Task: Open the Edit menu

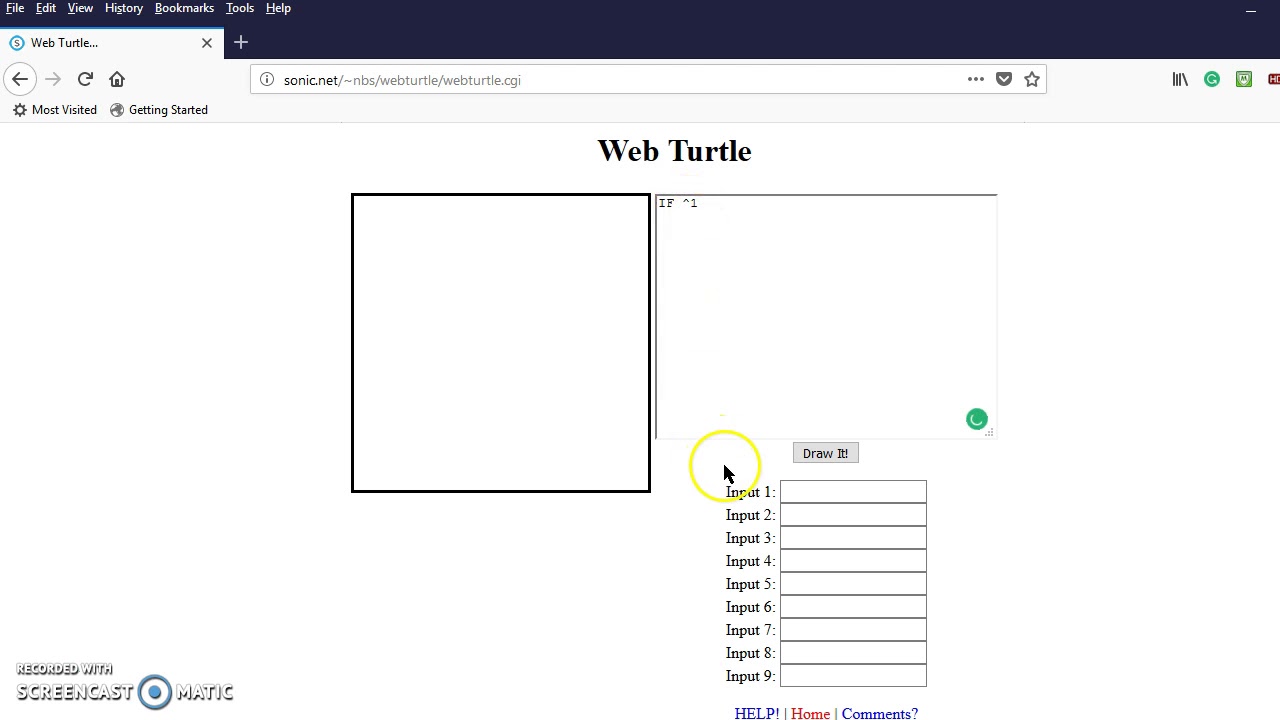Action: point(46,8)
